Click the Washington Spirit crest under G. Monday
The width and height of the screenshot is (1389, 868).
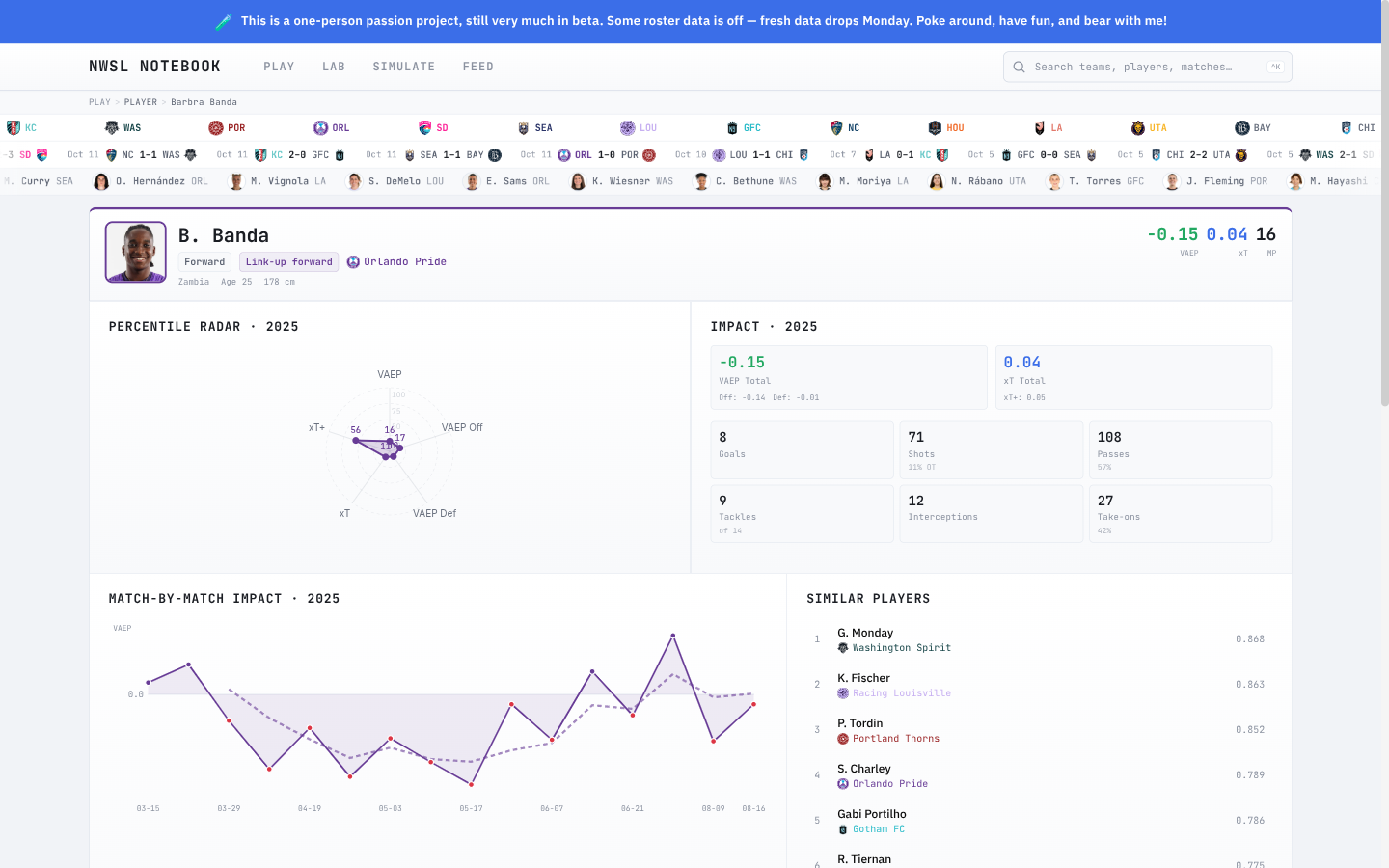click(843, 648)
